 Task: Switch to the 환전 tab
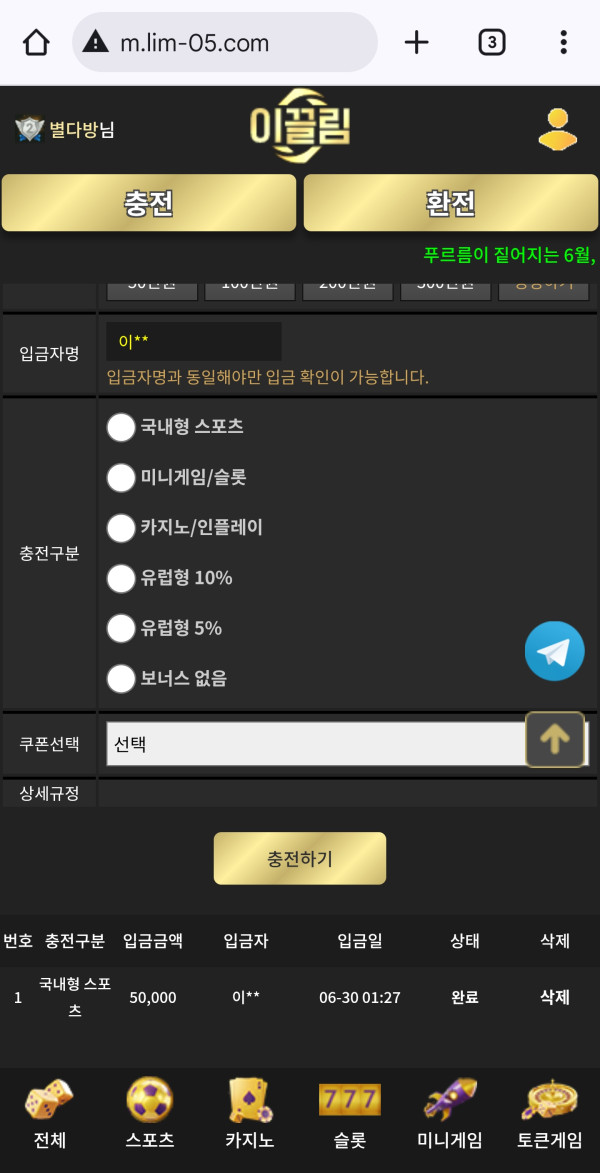(450, 203)
